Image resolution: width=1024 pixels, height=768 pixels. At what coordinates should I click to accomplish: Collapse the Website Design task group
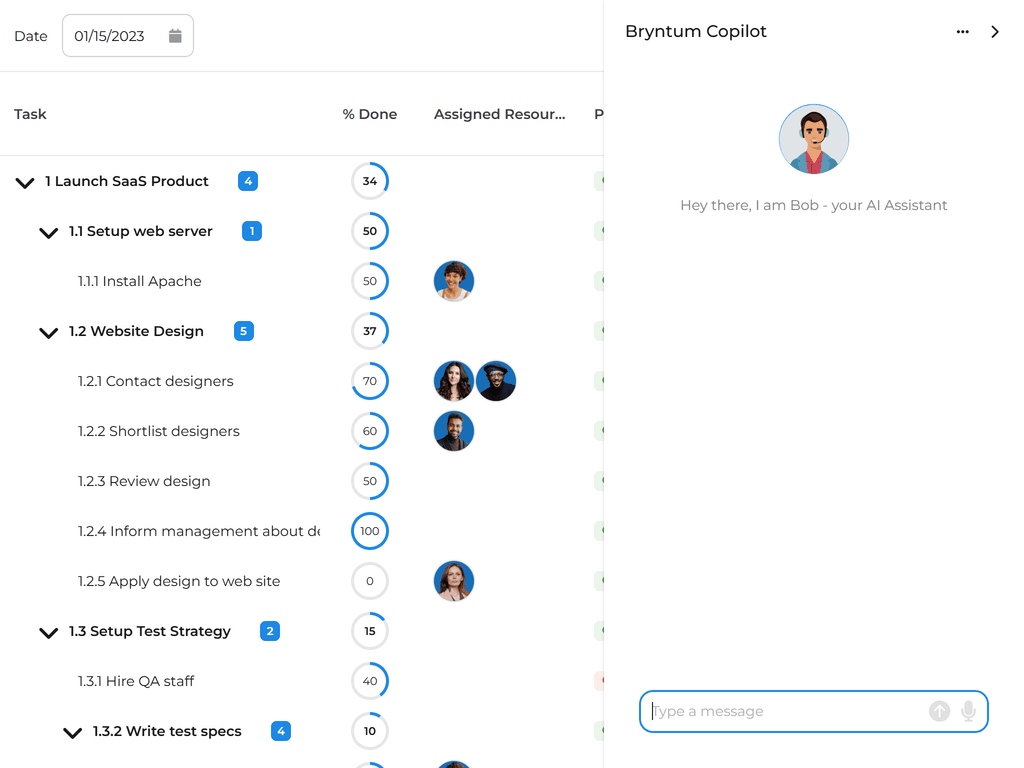click(x=48, y=332)
